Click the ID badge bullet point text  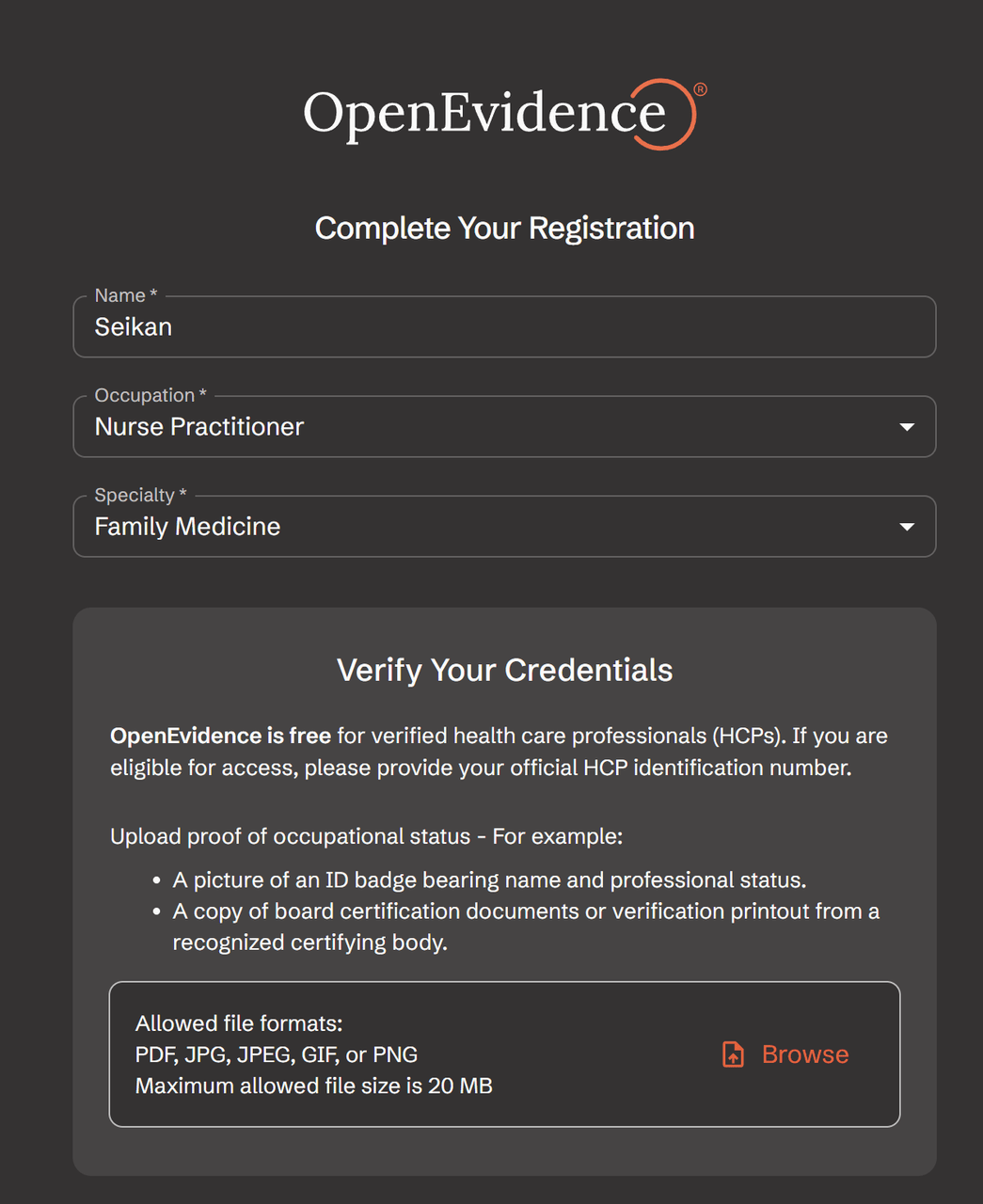[489, 880]
